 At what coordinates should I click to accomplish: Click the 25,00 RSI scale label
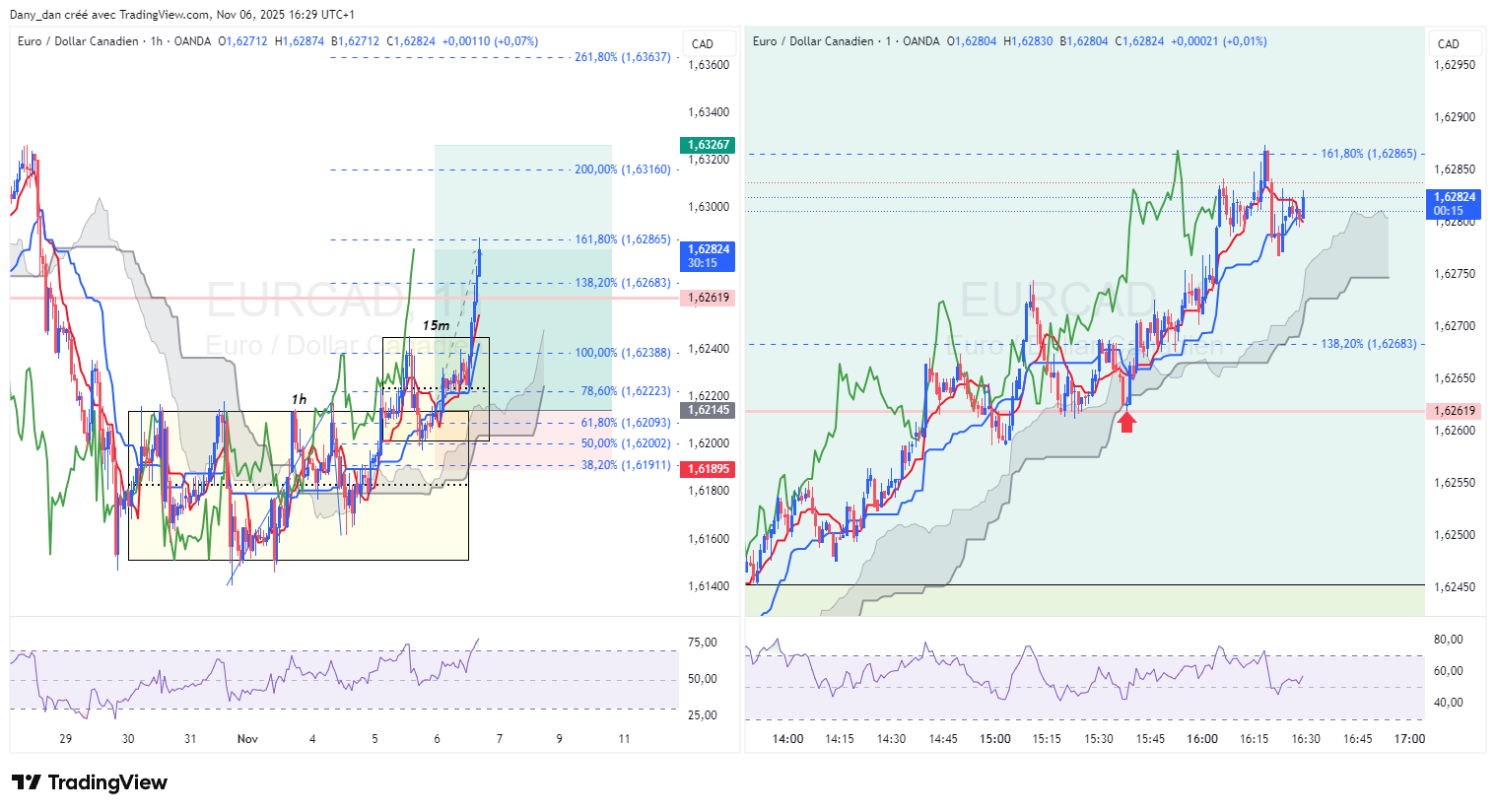click(703, 715)
